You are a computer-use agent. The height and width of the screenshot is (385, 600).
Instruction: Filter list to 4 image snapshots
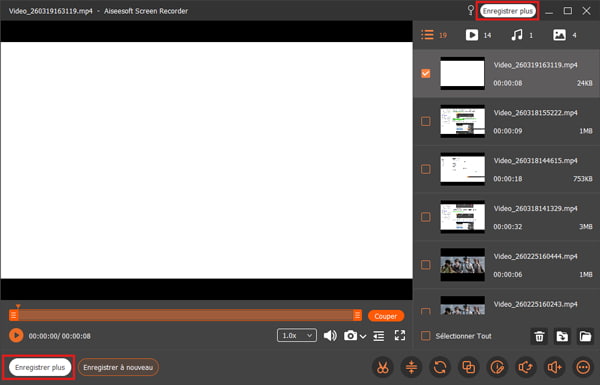pyautogui.click(x=565, y=35)
